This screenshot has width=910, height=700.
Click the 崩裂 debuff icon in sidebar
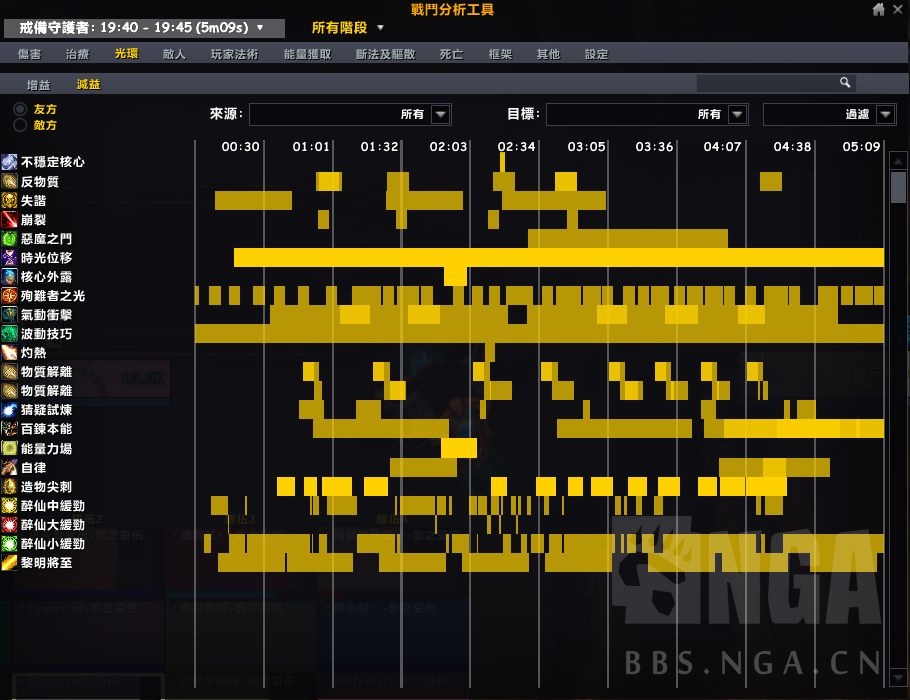[9, 220]
